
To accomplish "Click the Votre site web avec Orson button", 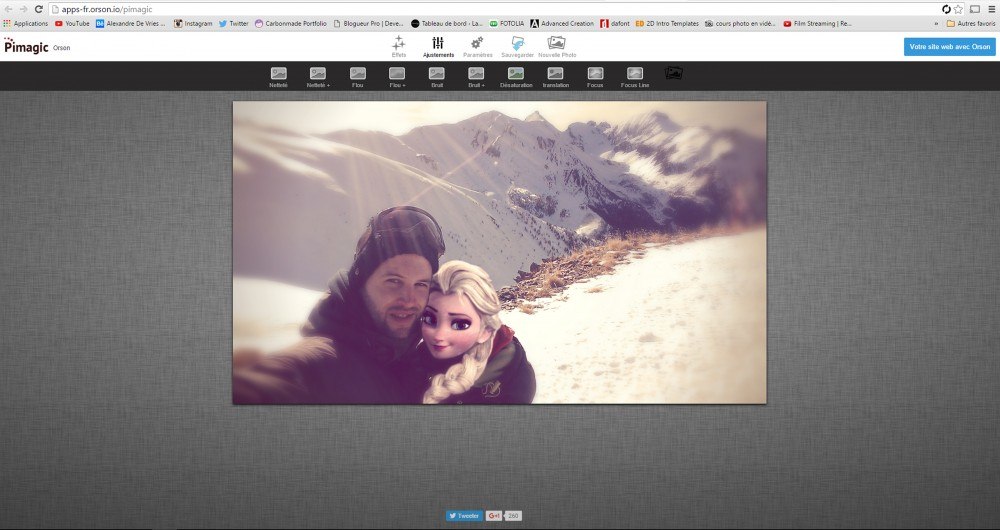I will 949,47.
